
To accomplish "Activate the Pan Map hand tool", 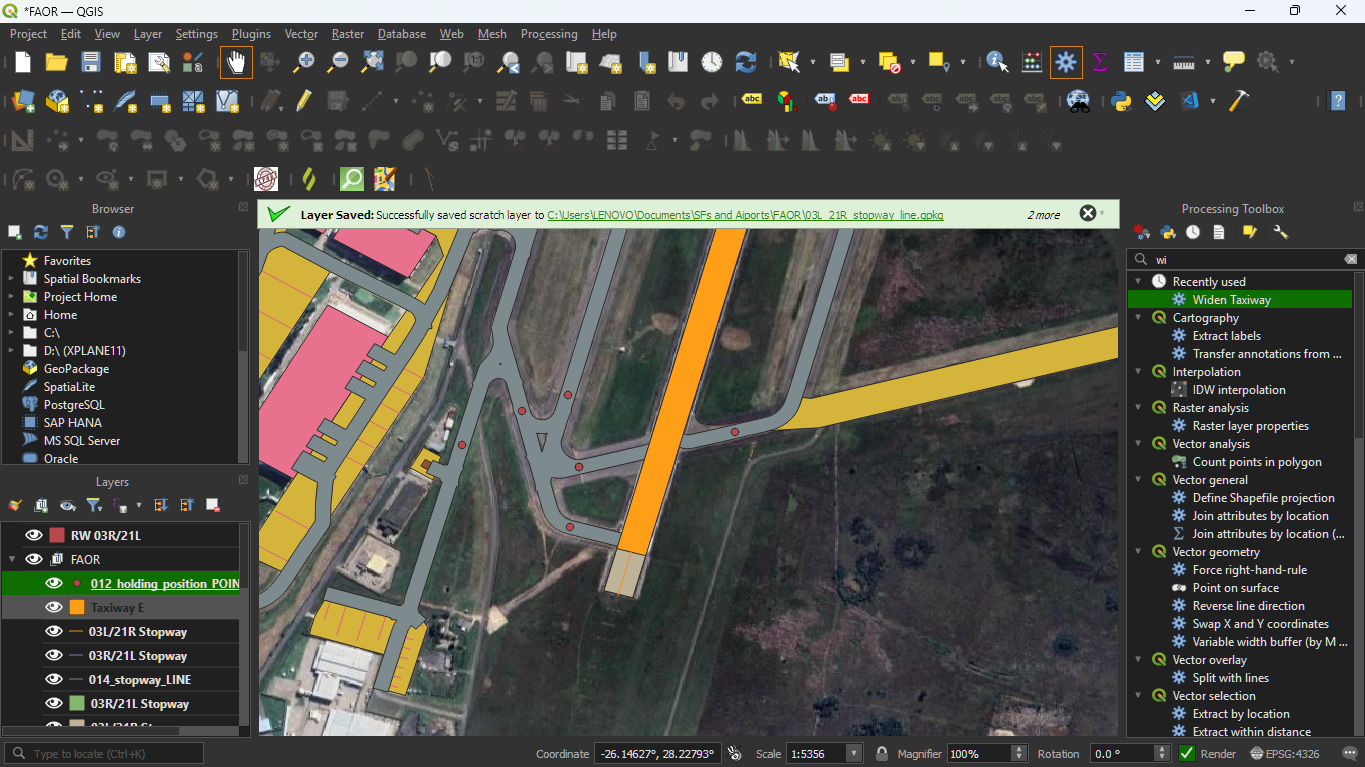I will (237, 62).
